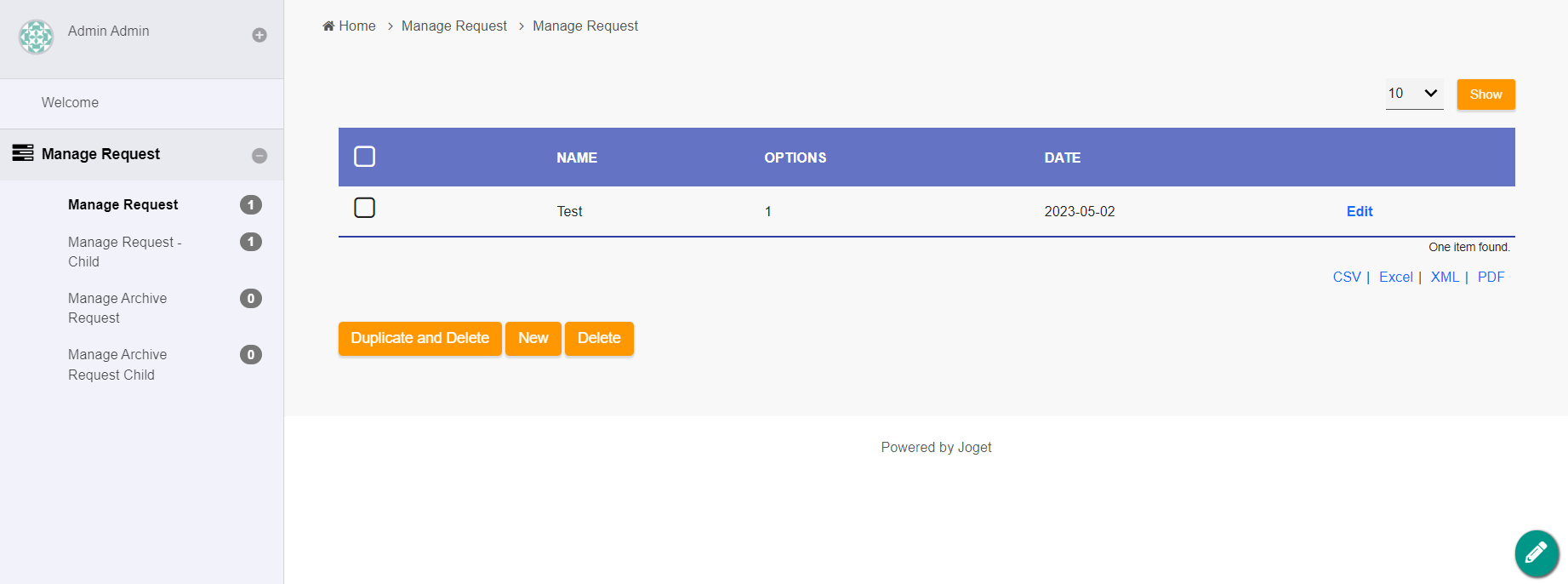Open Manage Request - Child menu item
Image resolution: width=1568 pixels, height=584 pixels.
pyautogui.click(x=125, y=252)
